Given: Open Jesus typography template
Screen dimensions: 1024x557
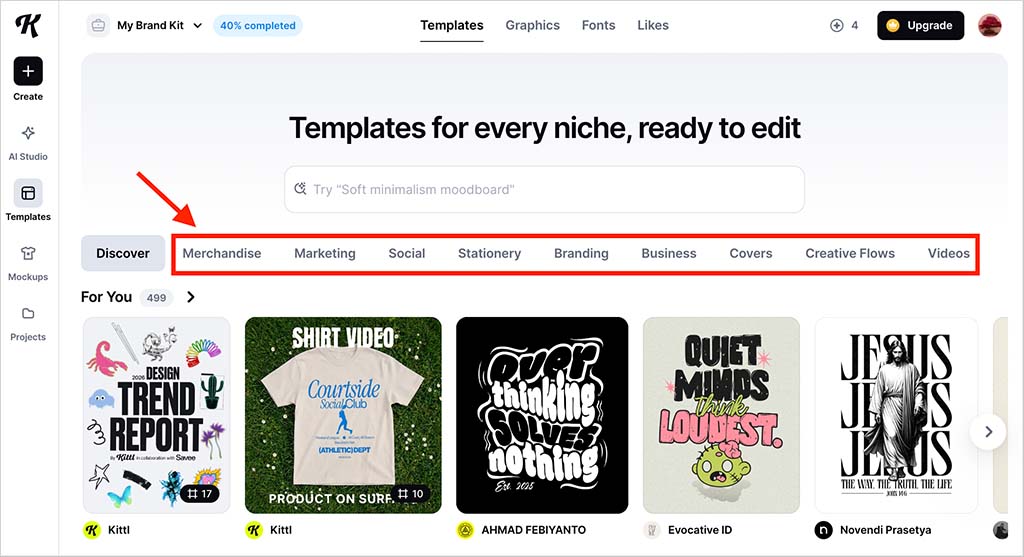Looking at the screenshot, I should pyautogui.click(x=896, y=415).
